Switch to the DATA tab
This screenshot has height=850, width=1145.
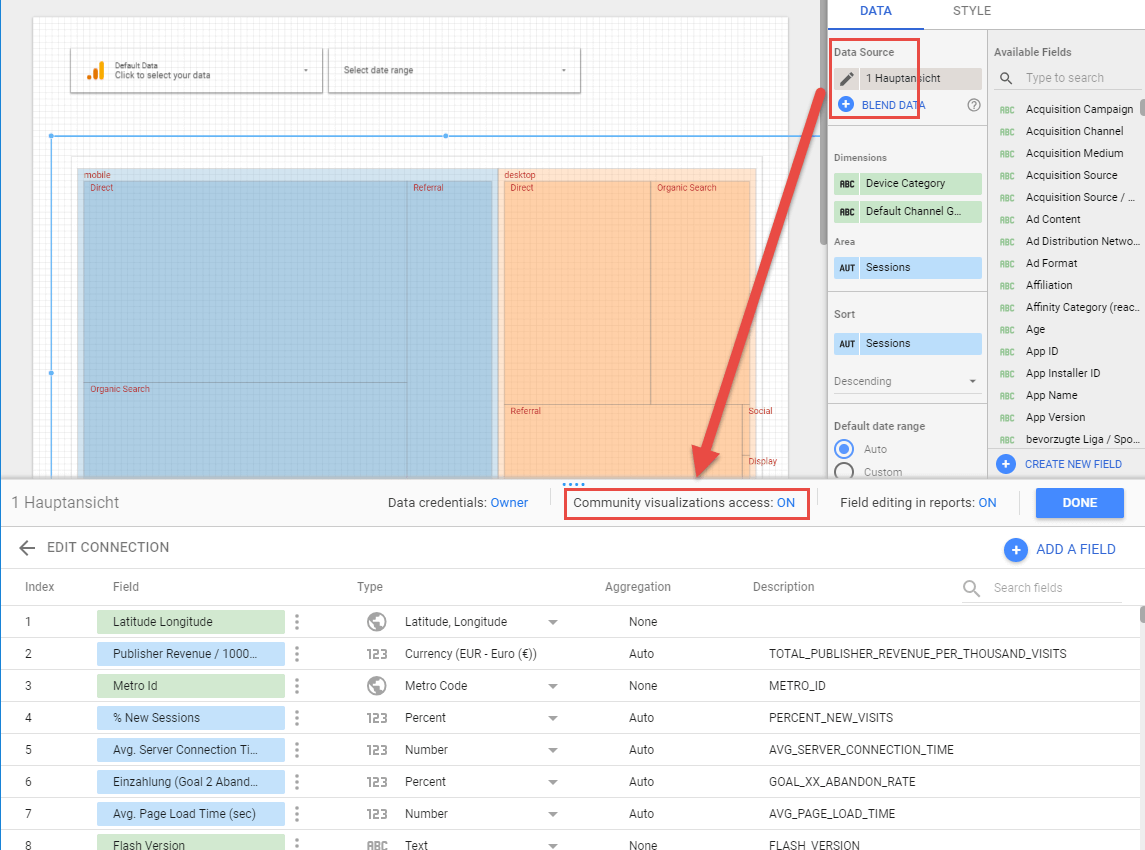[876, 11]
